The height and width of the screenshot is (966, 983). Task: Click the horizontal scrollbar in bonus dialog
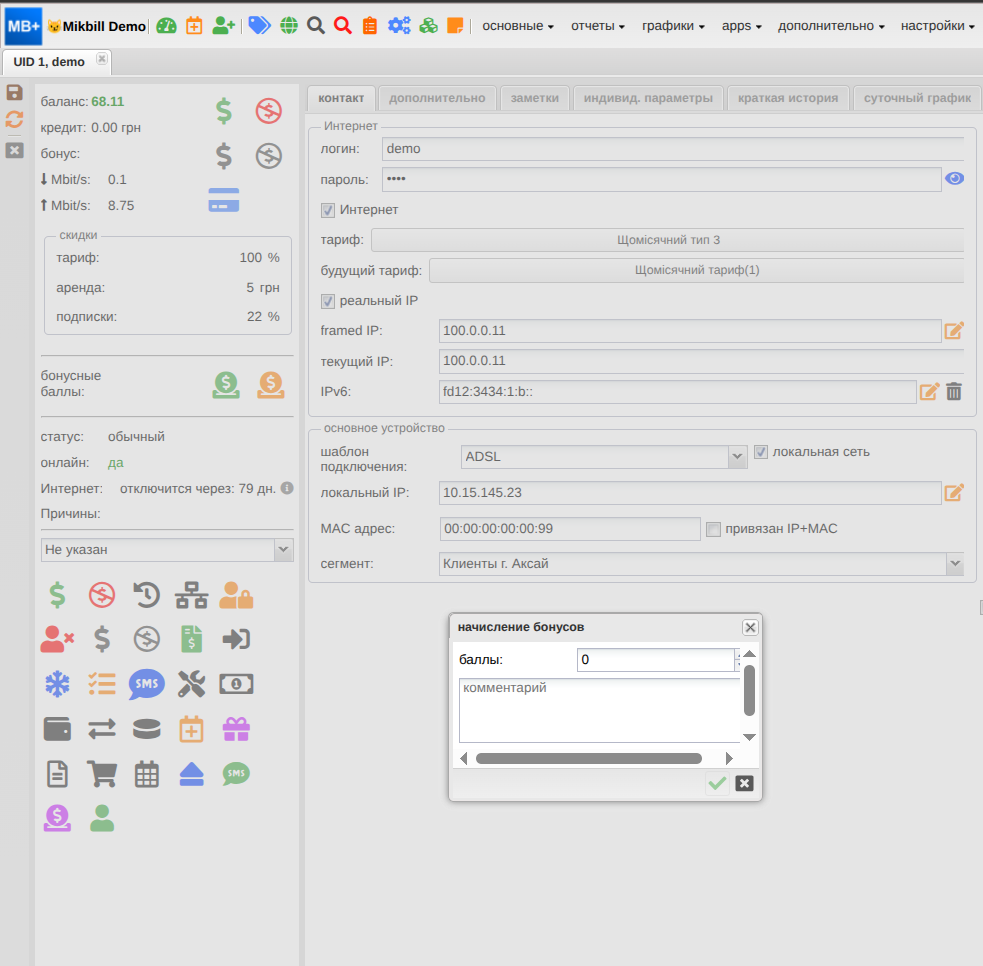tap(589, 759)
